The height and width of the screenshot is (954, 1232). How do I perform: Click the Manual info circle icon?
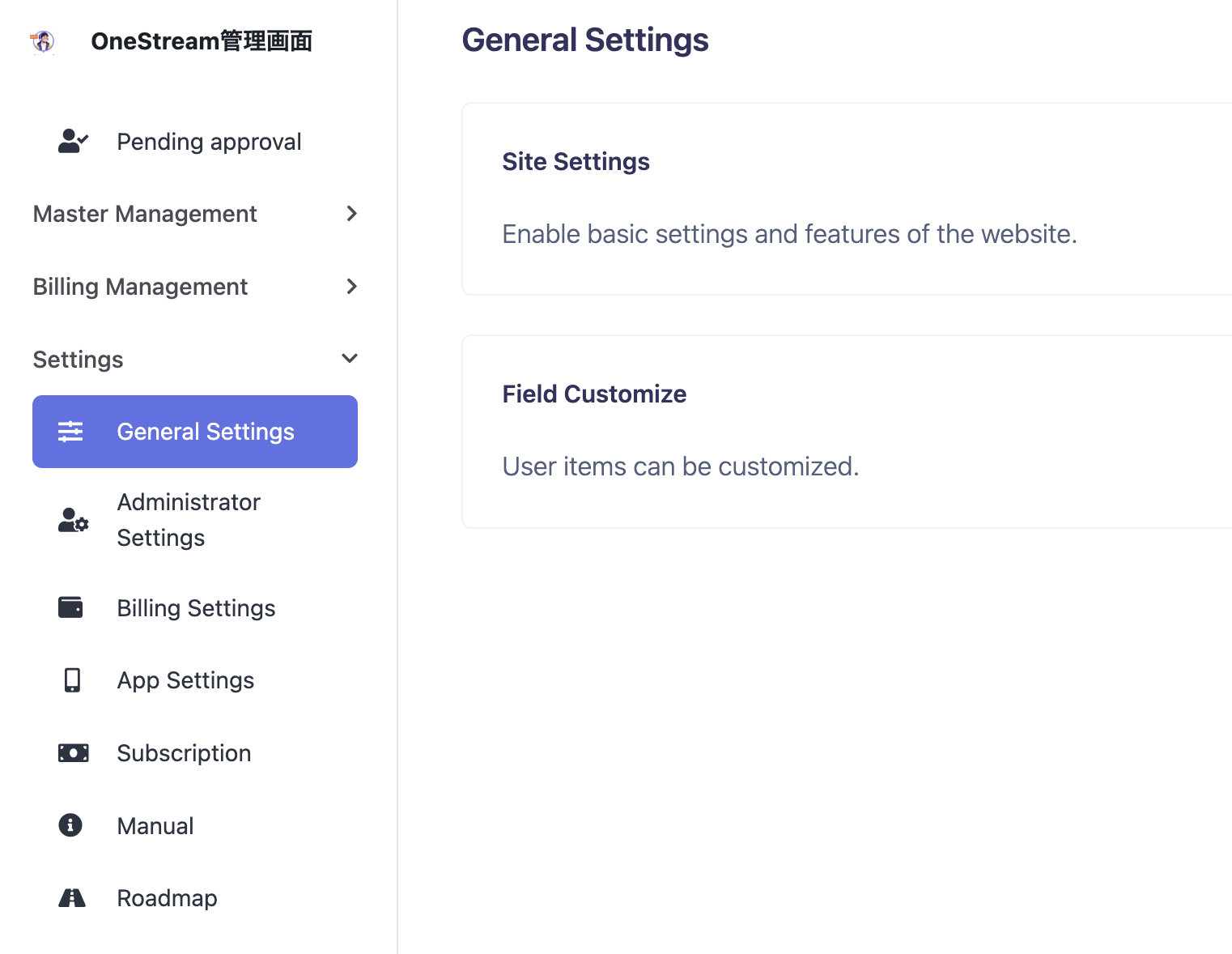click(70, 825)
